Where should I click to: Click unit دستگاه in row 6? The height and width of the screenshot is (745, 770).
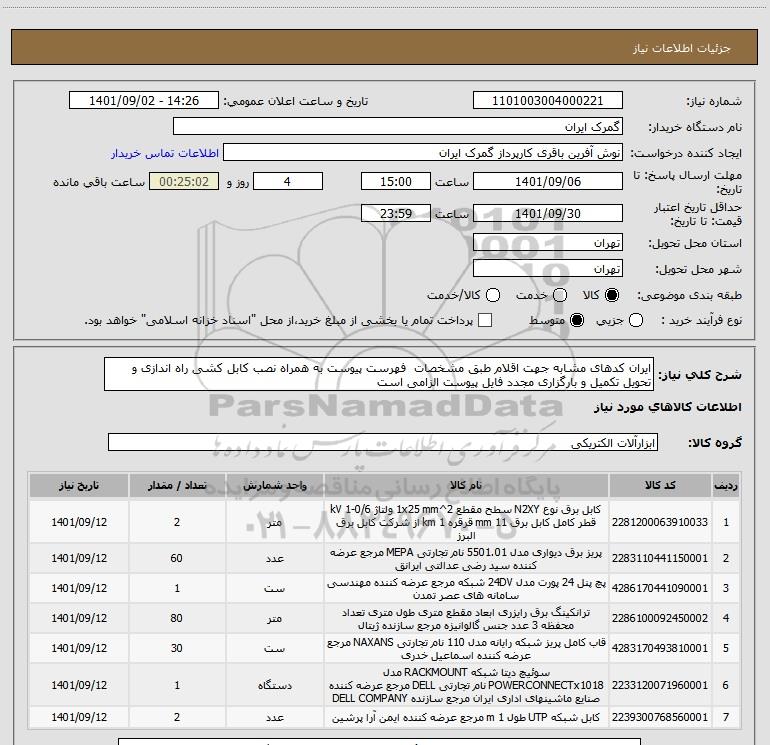(x=275, y=685)
